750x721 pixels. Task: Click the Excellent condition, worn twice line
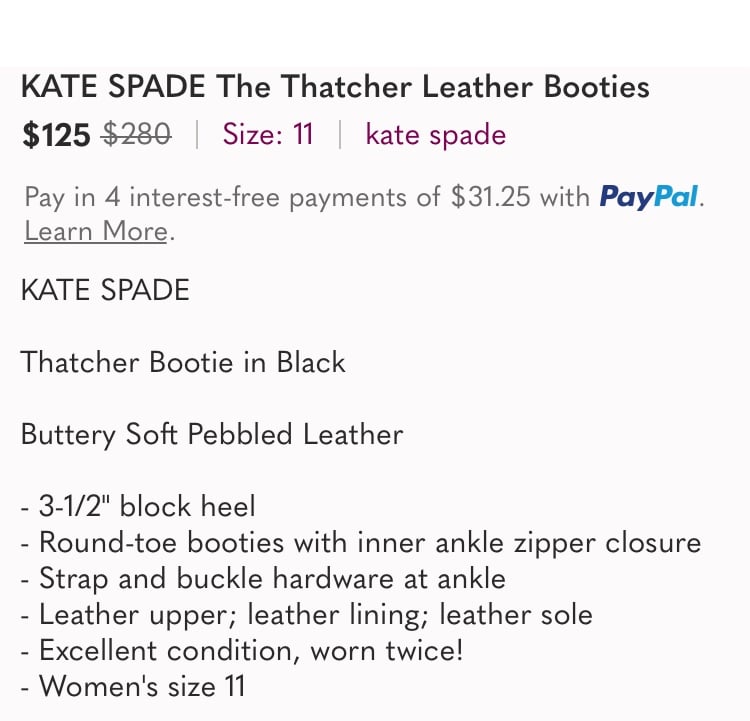(x=242, y=651)
